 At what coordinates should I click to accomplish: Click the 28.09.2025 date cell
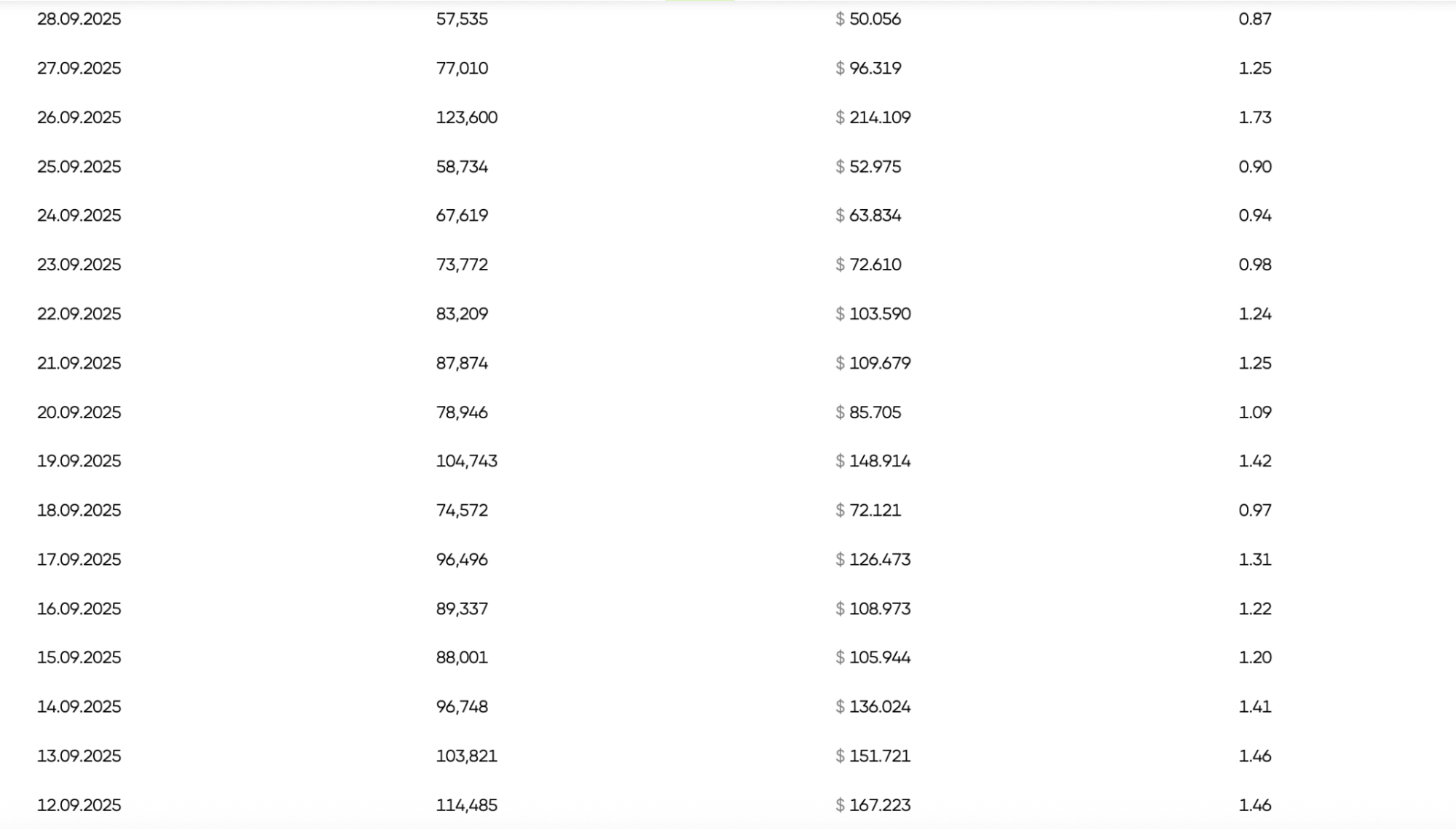click(79, 19)
